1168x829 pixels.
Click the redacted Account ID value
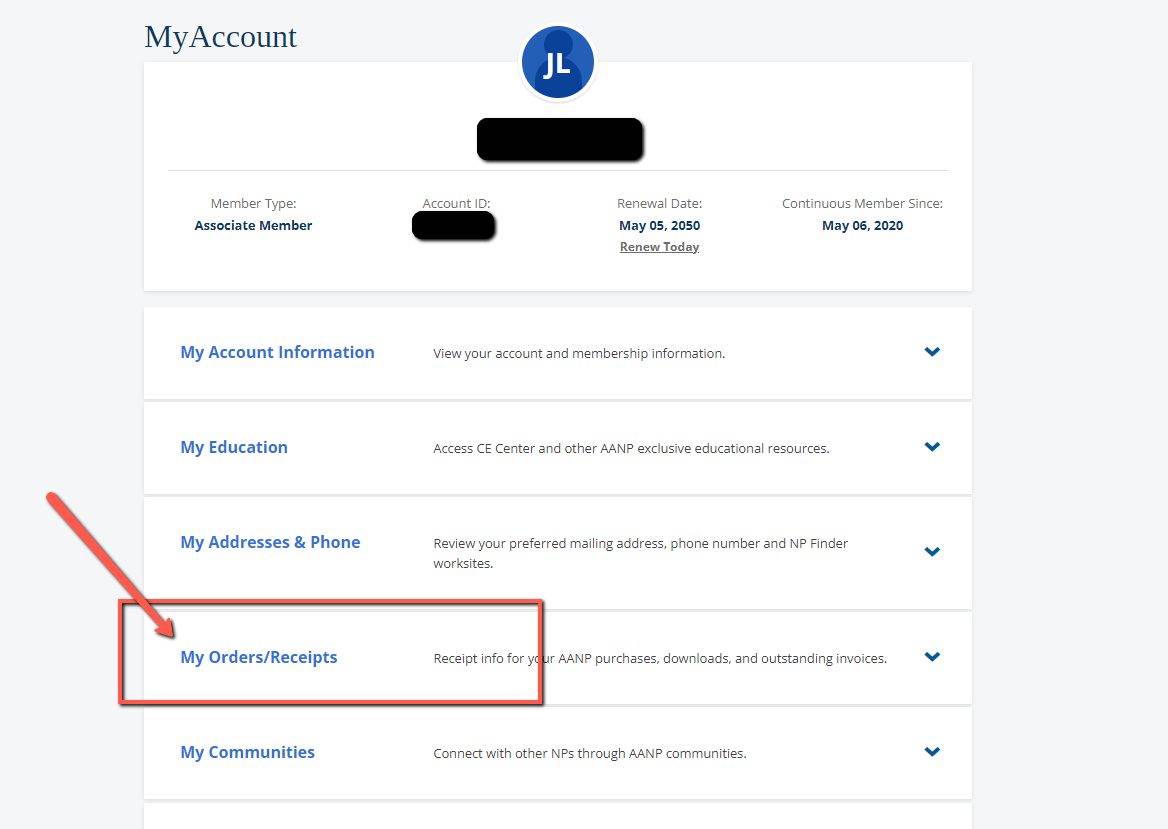click(x=454, y=226)
